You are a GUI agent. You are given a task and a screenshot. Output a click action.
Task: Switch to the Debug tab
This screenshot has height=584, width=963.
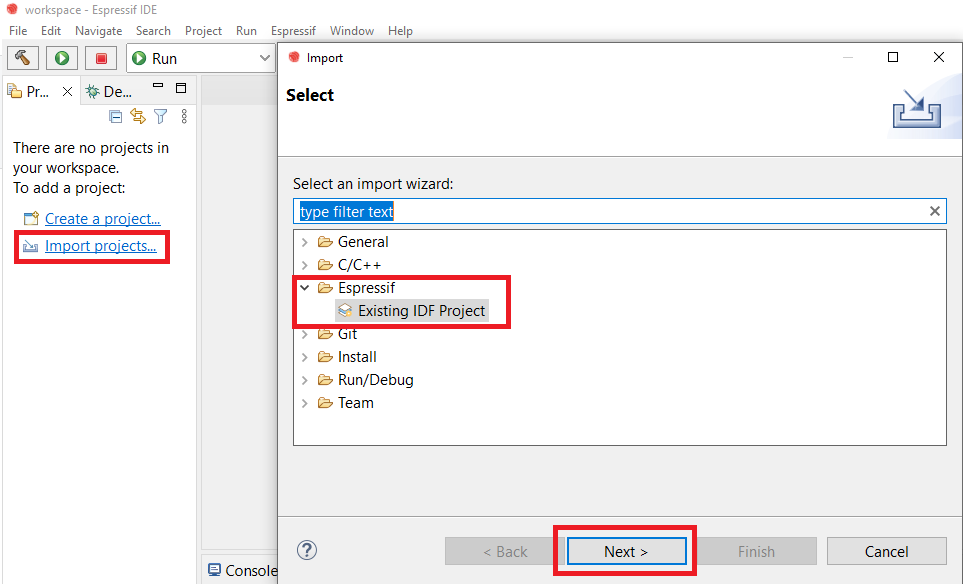click(108, 91)
